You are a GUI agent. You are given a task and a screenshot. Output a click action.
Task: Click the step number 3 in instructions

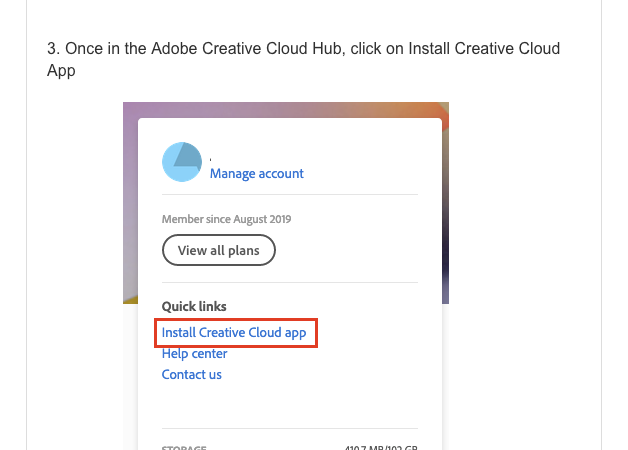pyautogui.click(x=52, y=49)
